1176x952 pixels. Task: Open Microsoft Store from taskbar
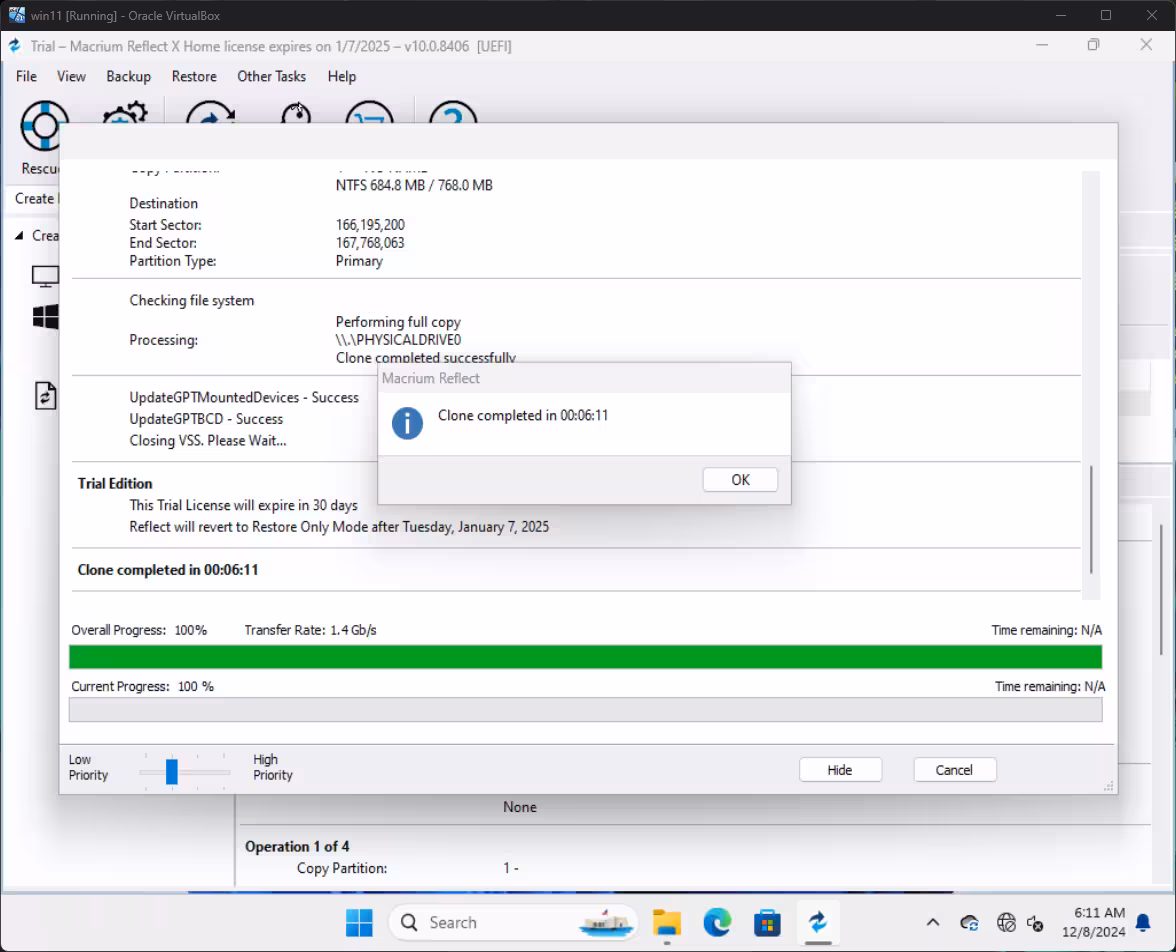pyautogui.click(x=767, y=923)
